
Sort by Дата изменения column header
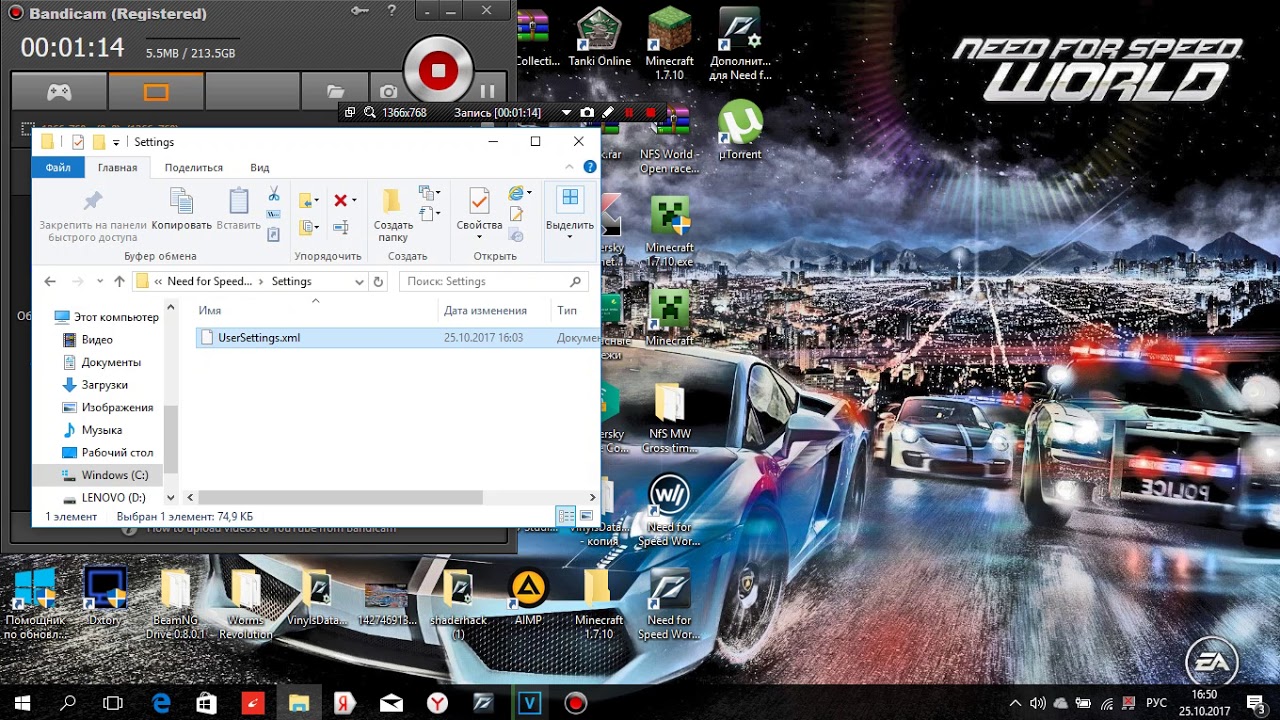pos(485,311)
